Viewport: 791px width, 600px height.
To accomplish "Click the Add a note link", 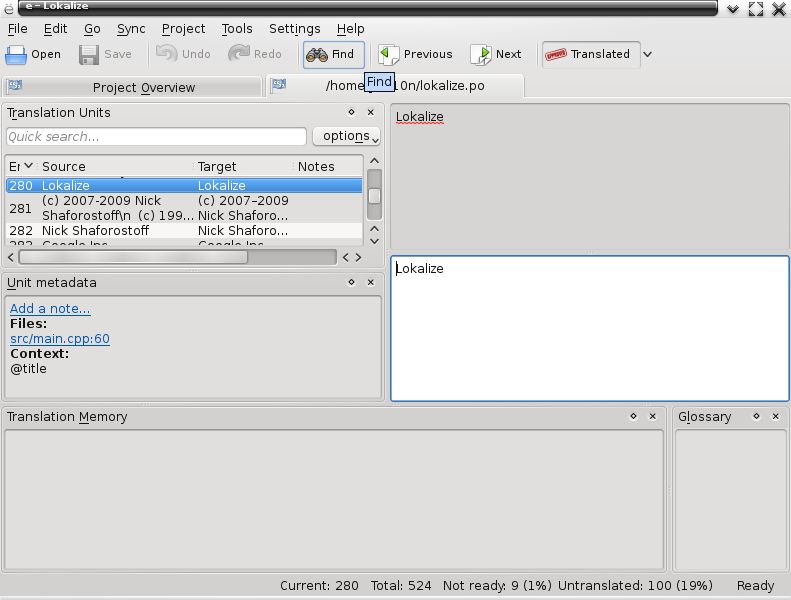I will 50,308.
